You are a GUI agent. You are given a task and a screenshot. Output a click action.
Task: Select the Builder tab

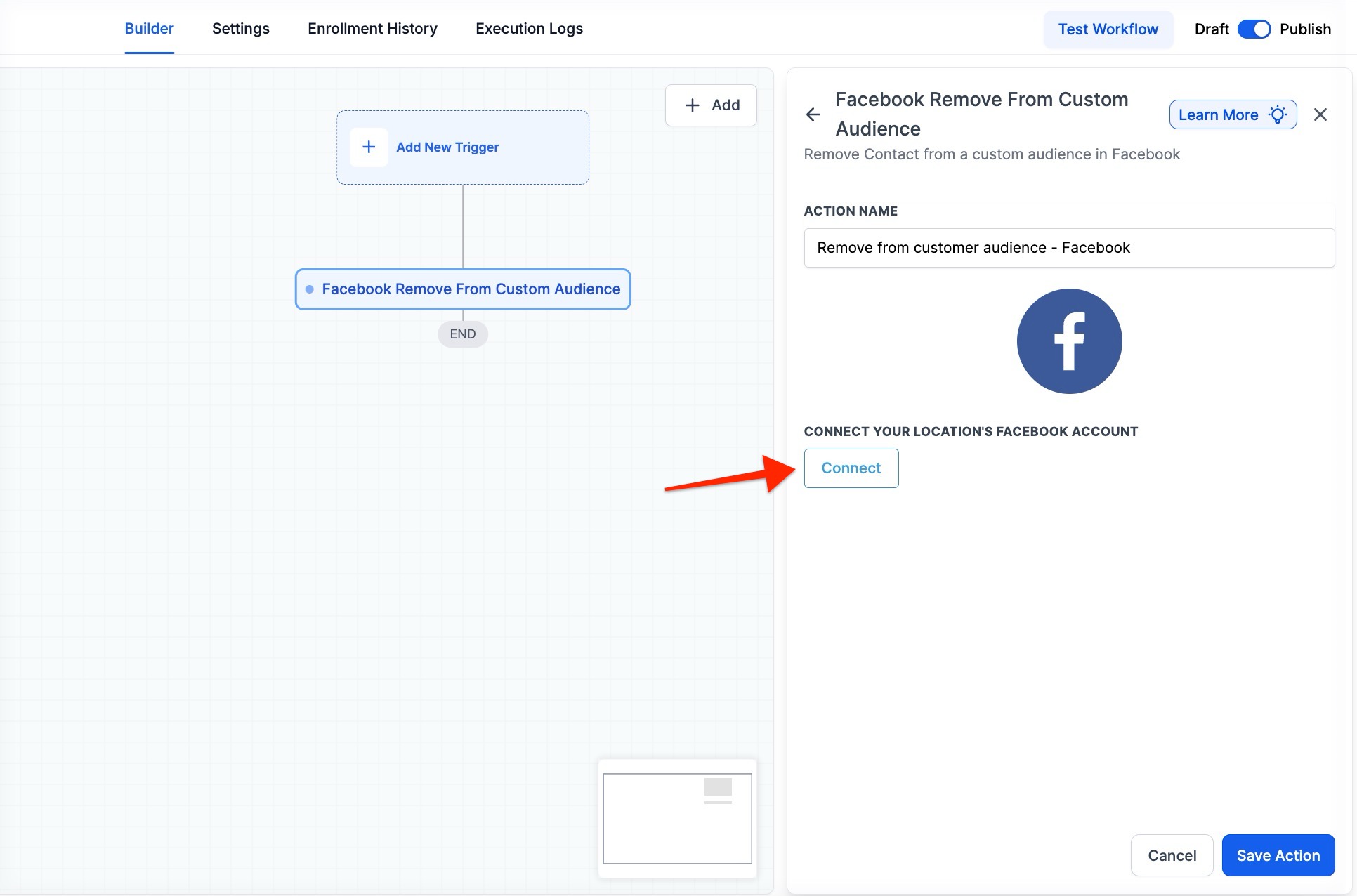tap(149, 29)
